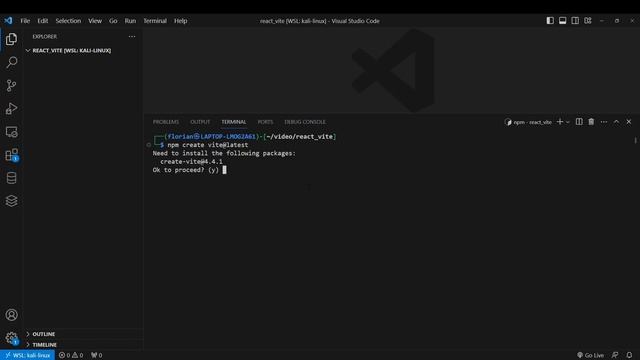
Task: Open the File menu
Action: point(25,21)
